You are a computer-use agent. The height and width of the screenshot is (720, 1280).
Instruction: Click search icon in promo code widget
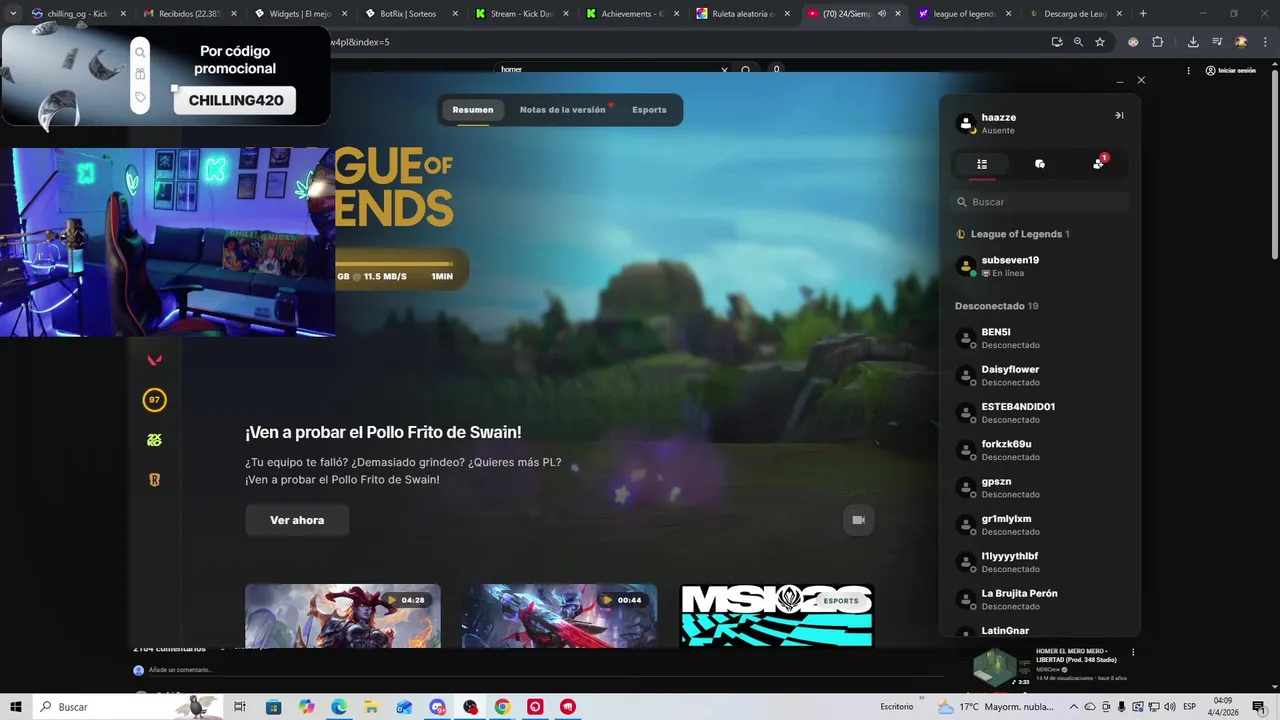140,52
